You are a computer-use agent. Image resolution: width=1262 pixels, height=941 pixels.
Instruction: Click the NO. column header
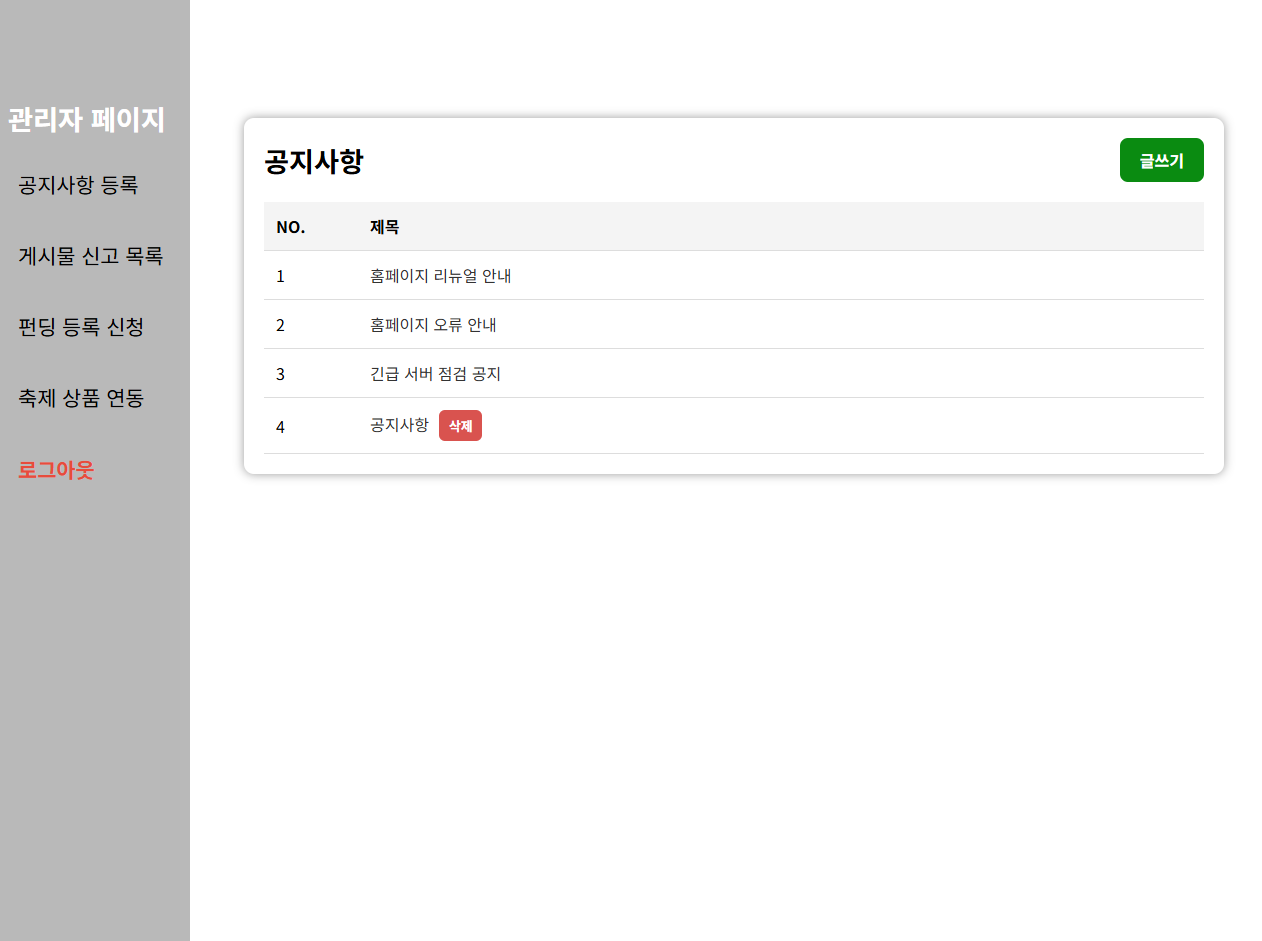pyautogui.click(x=288, y=227)
